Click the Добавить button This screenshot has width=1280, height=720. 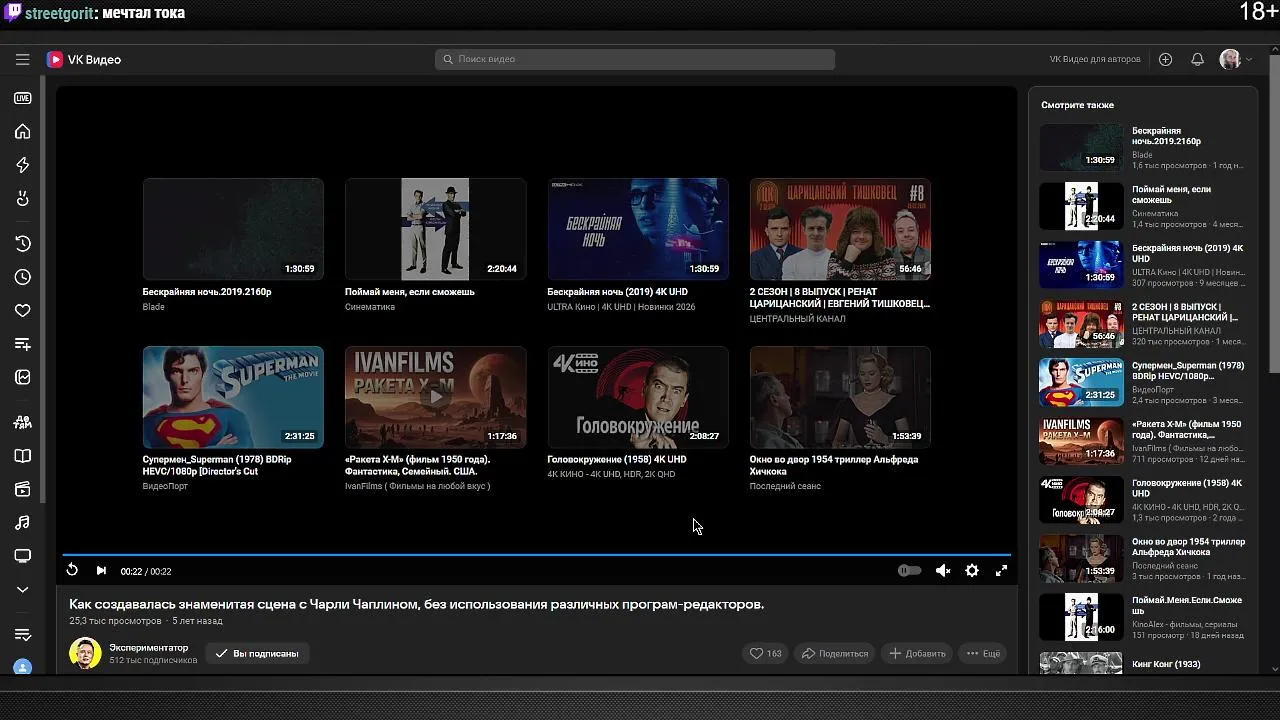[917, 653]
